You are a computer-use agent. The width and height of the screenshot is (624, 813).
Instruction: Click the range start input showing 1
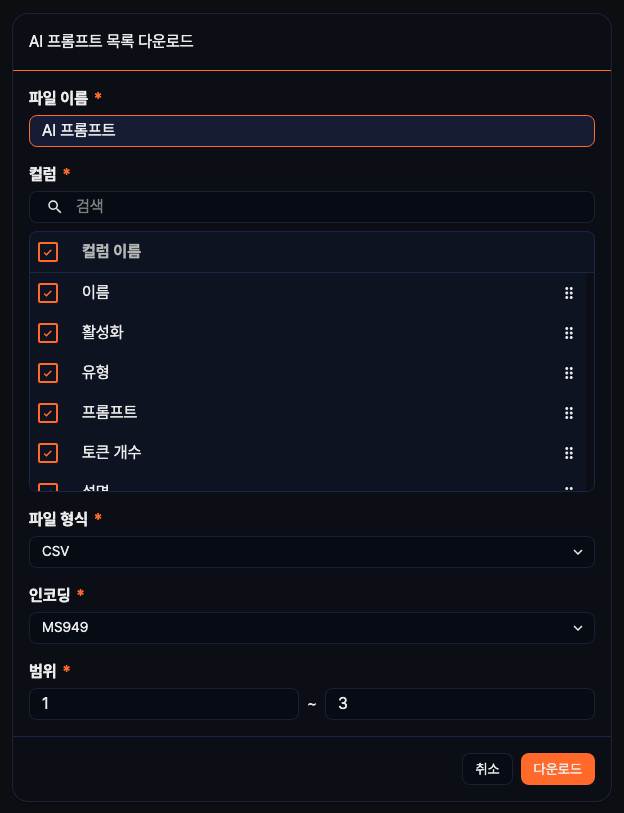[x=163, y=704]
